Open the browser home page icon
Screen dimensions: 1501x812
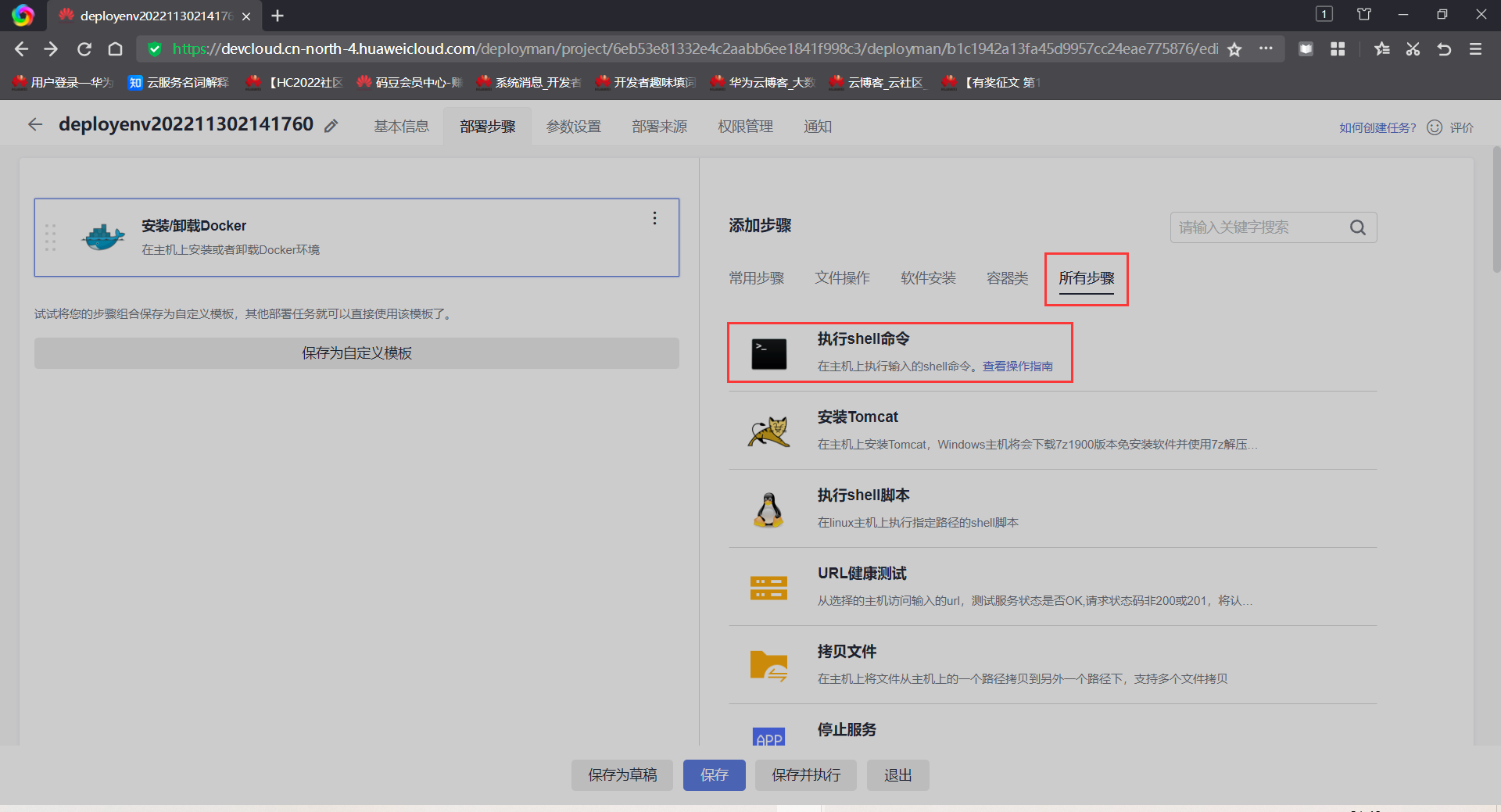click(115, 49)
